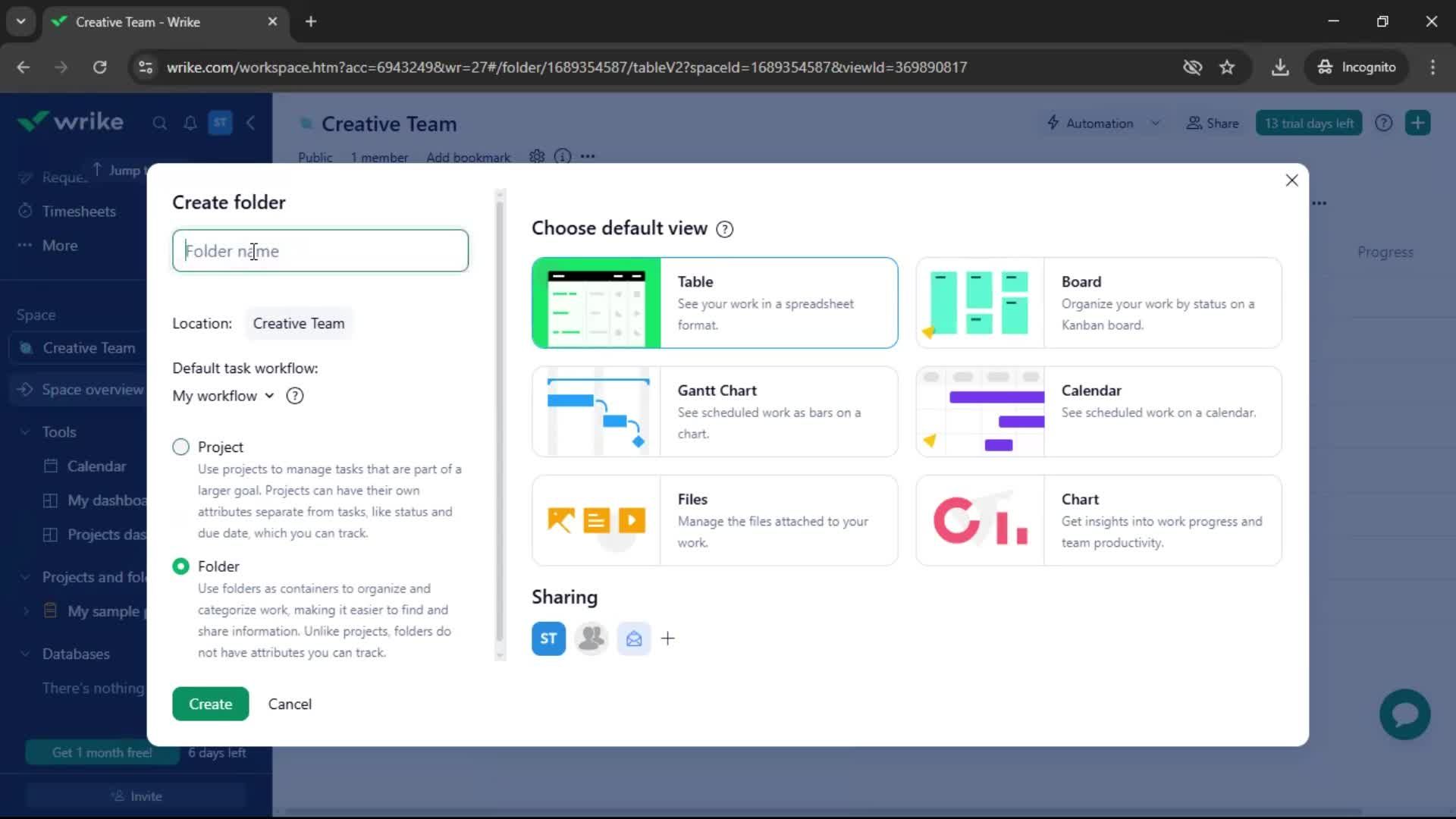Screen dimensions: 1456x819
Task: Choose the Files default view card
Action: click(715, 520)
